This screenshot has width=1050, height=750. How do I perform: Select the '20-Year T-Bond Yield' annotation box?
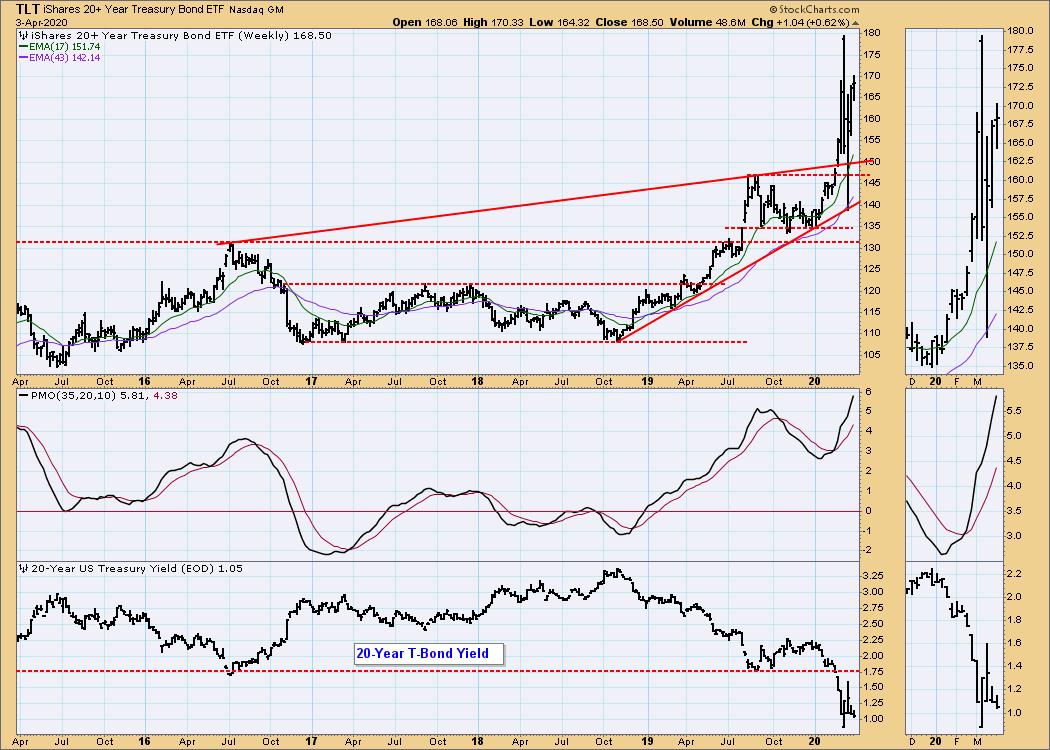[429, 654]
